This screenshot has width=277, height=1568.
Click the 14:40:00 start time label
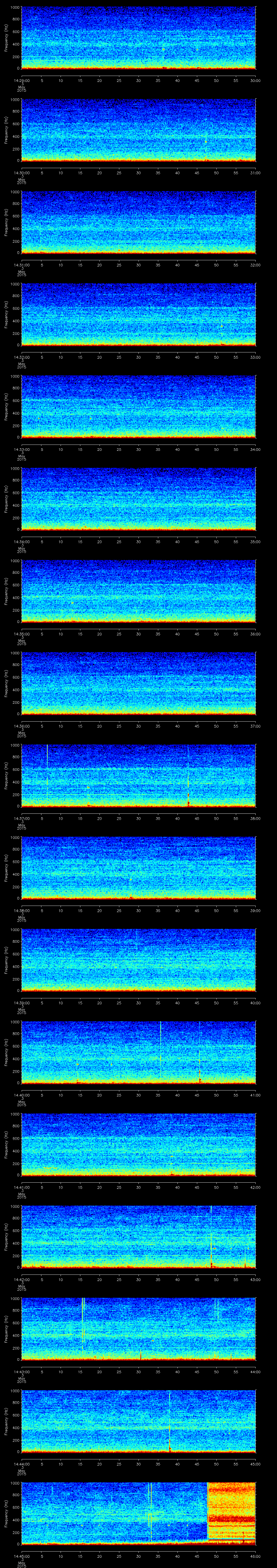21,1095
